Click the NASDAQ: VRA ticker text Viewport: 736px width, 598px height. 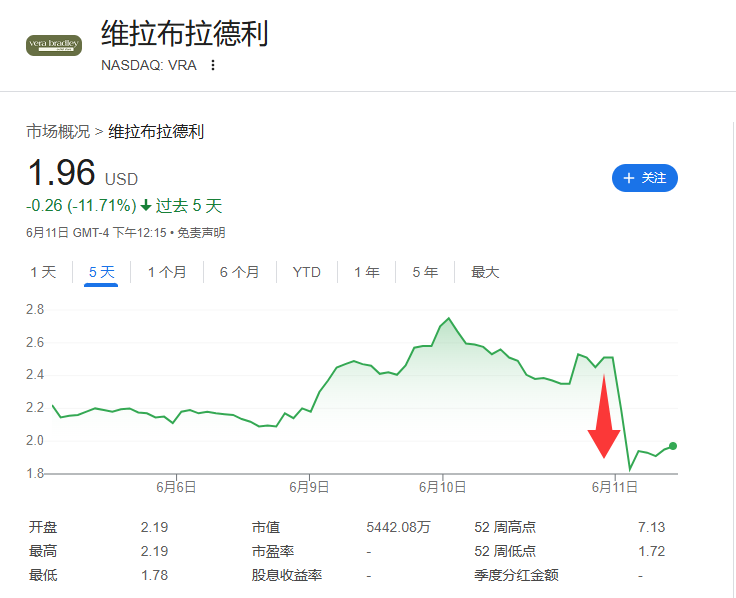click(149, 65)
